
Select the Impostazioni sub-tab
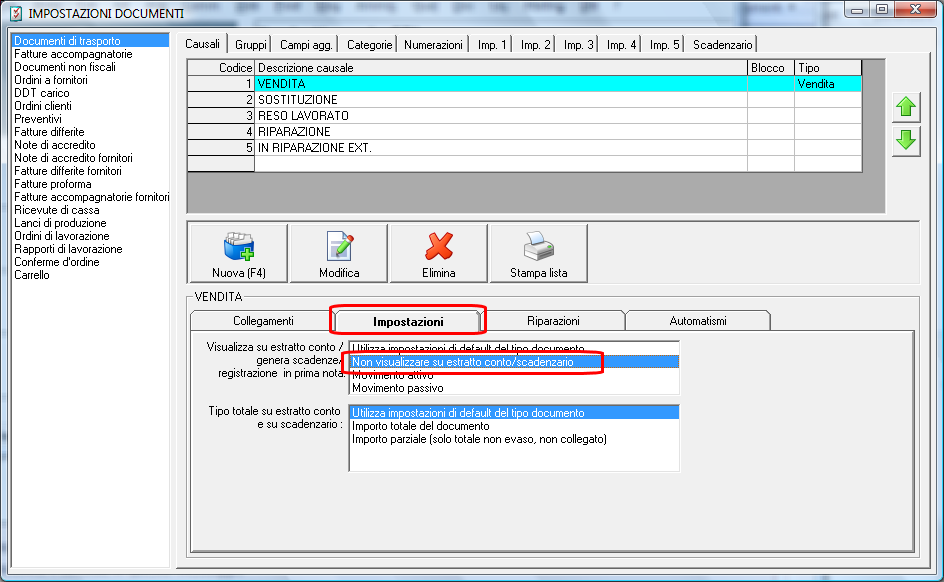[408, 321]
